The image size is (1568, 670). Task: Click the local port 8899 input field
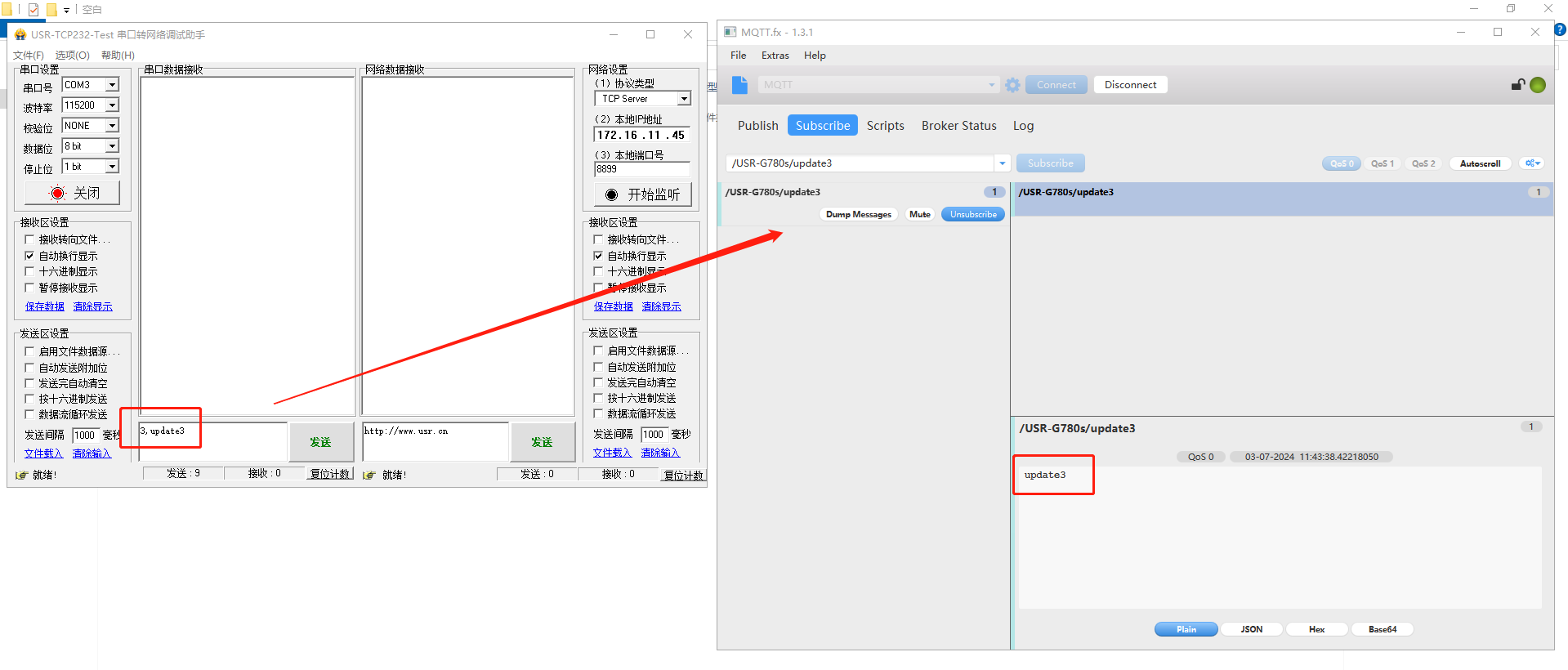[x=641, y=169]
